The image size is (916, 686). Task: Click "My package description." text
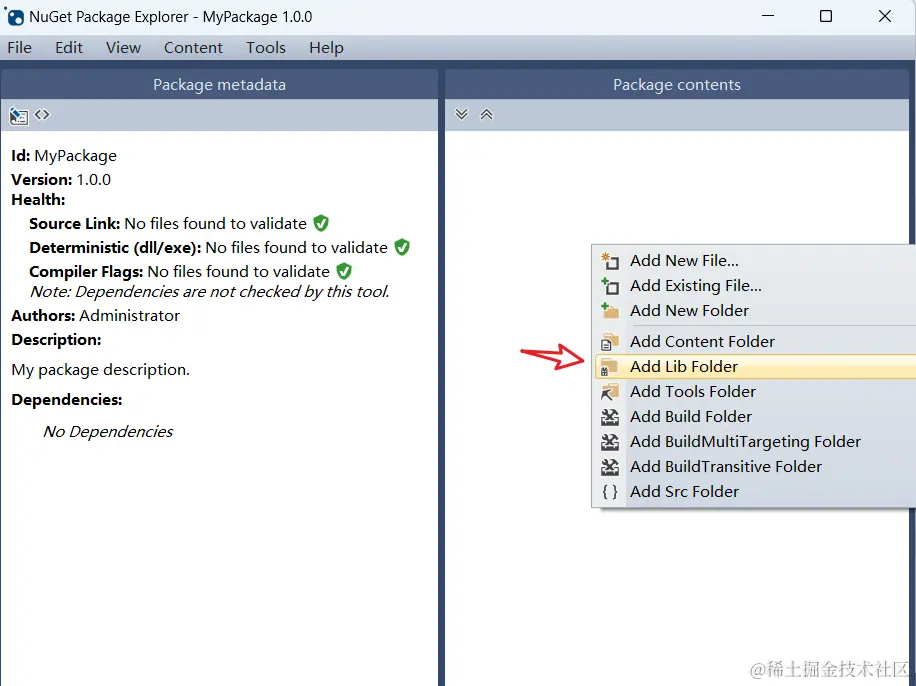pyautogui.click(x=100, y=370)
